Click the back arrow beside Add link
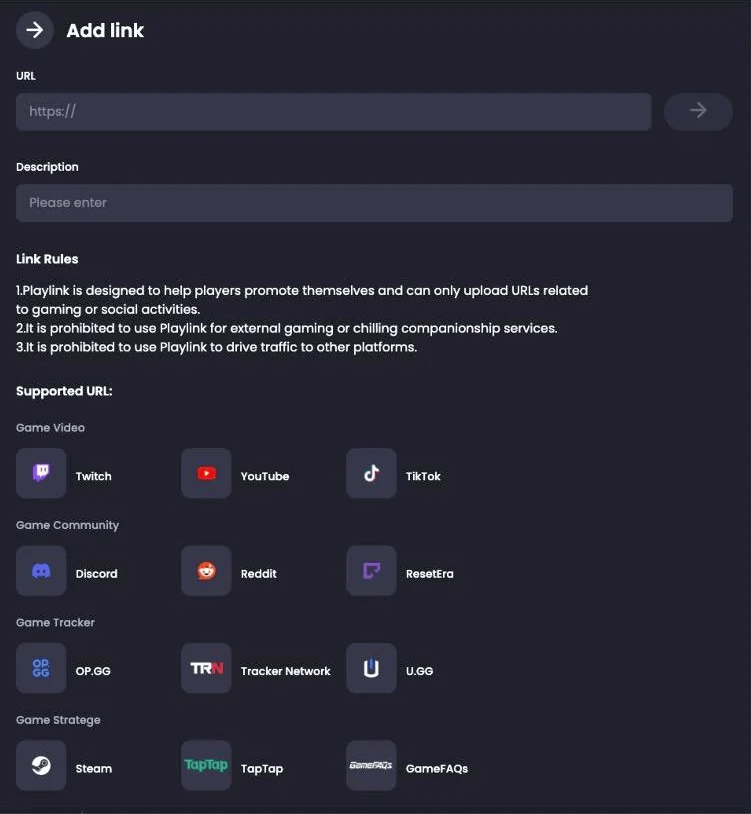Image resolution: width=751 pixels, height=814 pixels. point(35,30)
